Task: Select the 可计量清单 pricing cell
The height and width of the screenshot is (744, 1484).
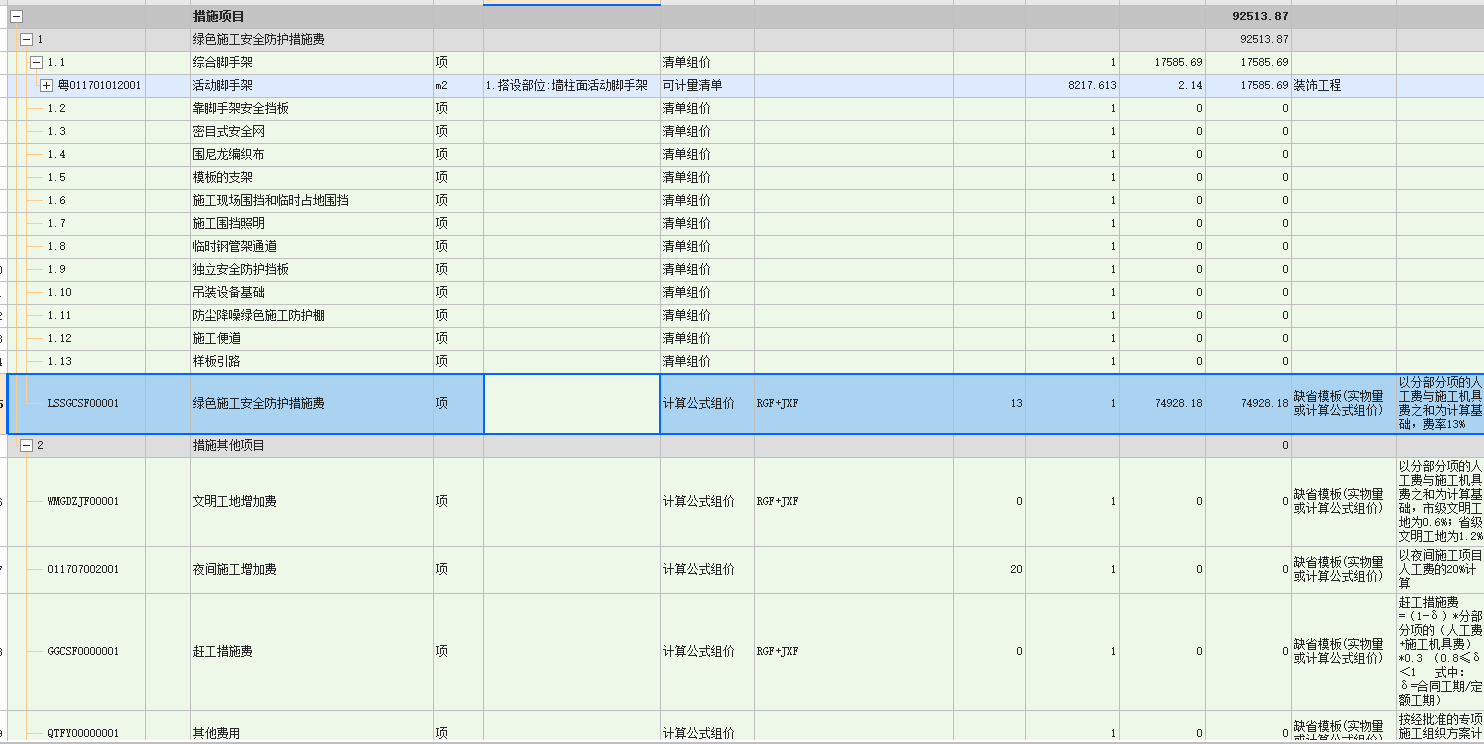Action: [x=693, y=86]
